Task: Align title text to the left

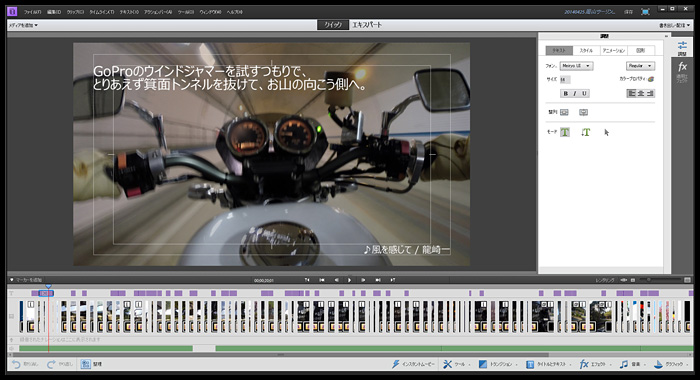Action: click(x=631, y=93)
